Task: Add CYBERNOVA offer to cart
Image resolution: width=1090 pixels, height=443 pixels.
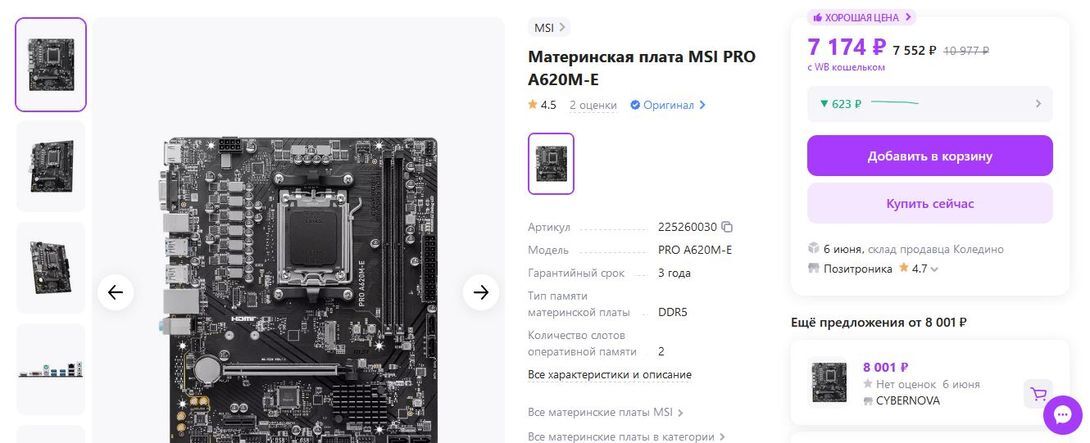Action: pos(1038,394)
